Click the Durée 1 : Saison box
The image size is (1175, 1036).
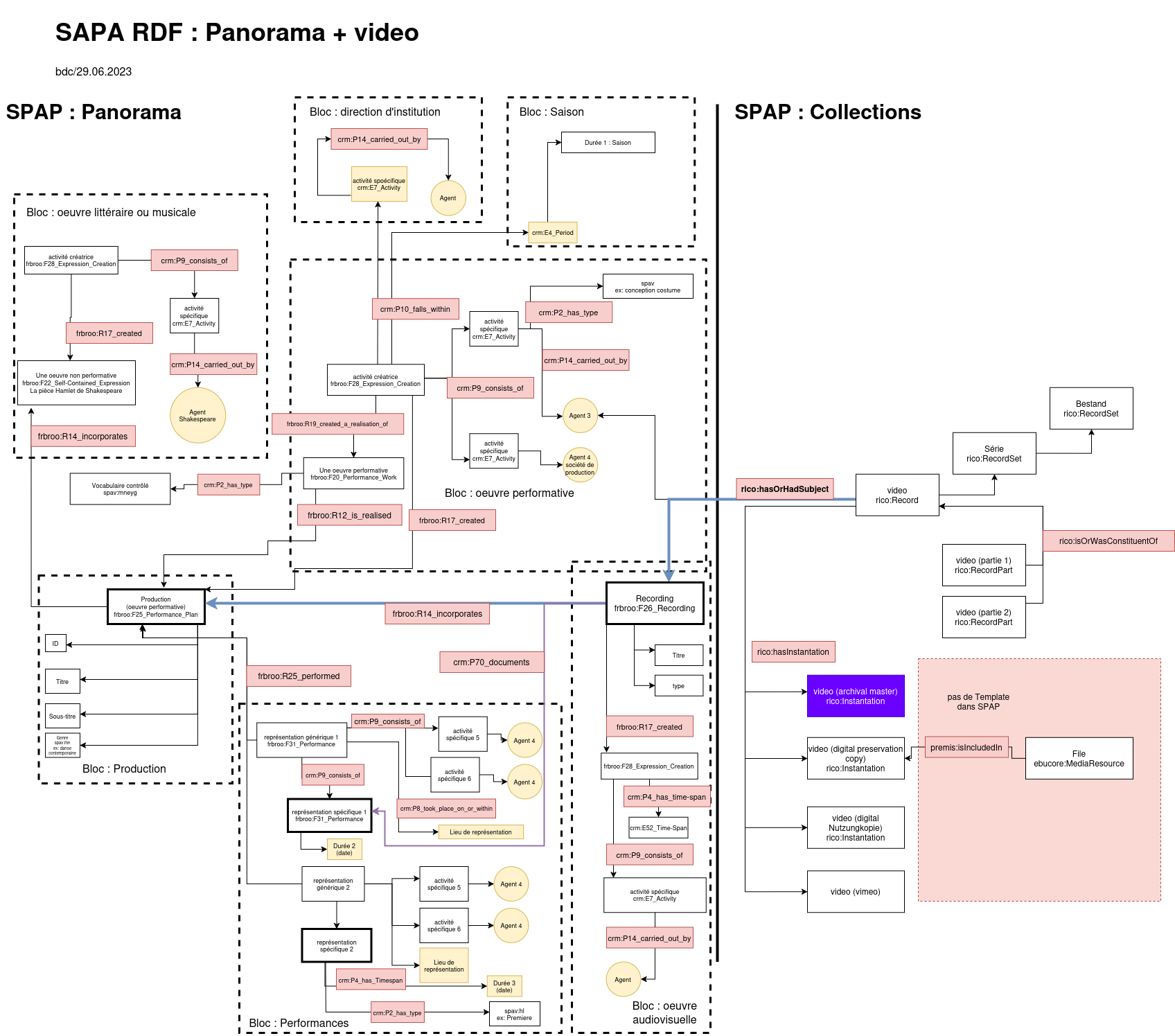(608, 143)
